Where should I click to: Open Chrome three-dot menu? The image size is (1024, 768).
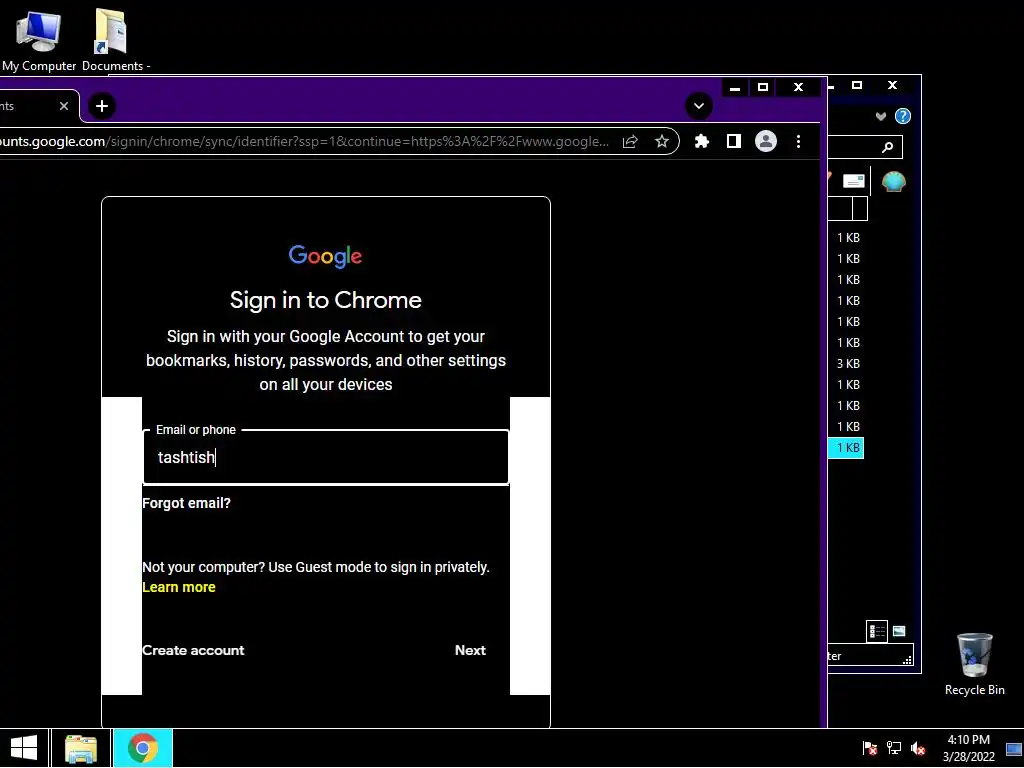[798, 142]
